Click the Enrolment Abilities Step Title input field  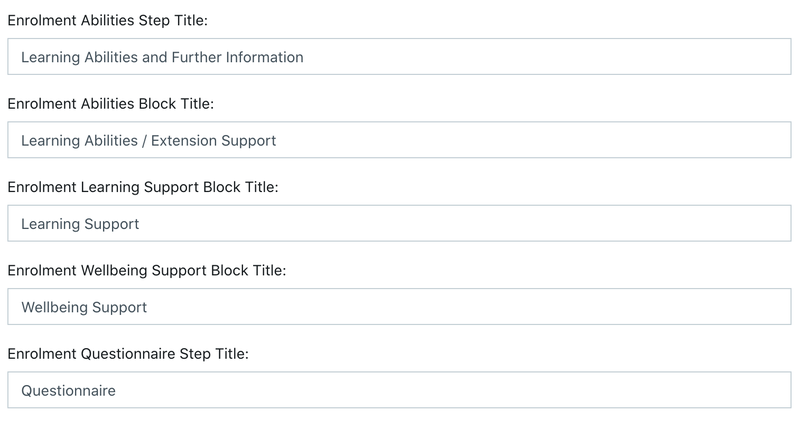click(400, 57)
